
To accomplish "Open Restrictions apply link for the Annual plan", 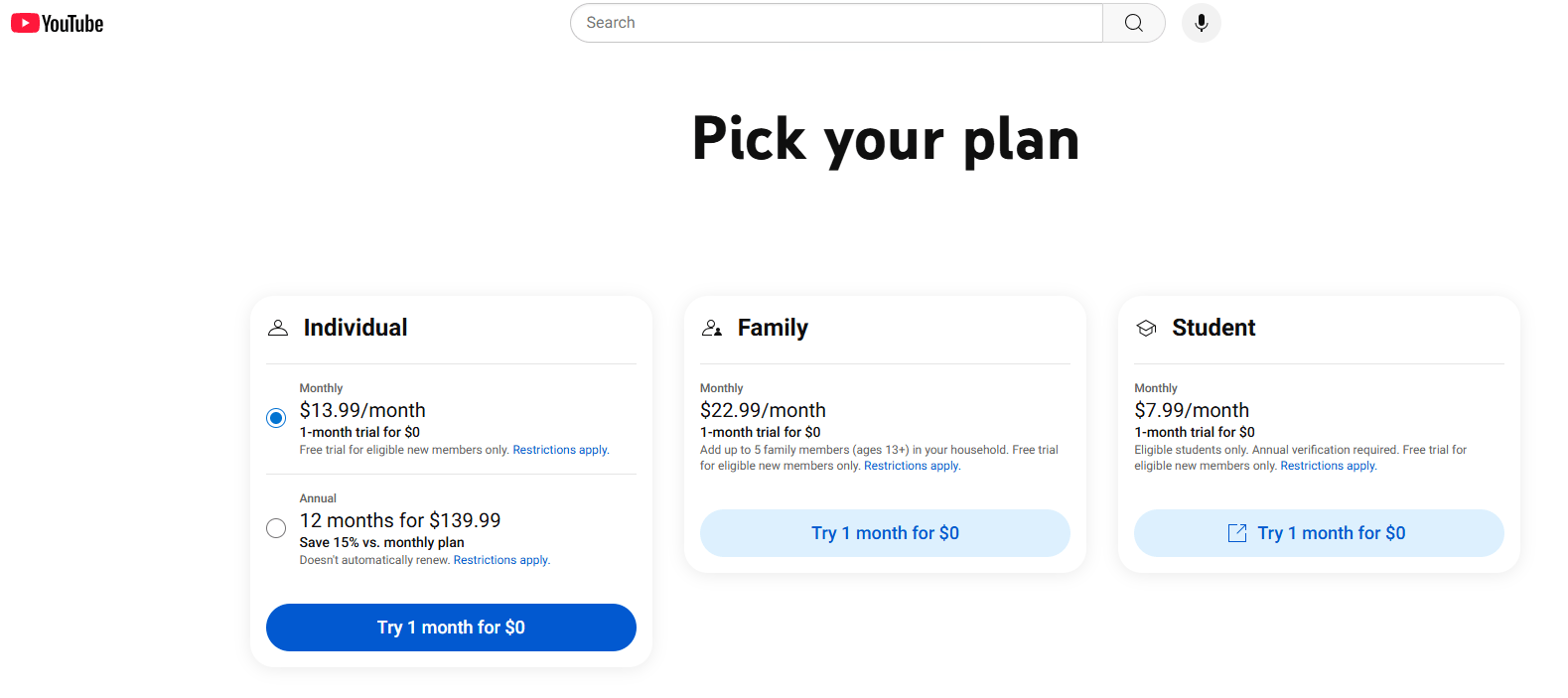I will (x=500, y=559).
